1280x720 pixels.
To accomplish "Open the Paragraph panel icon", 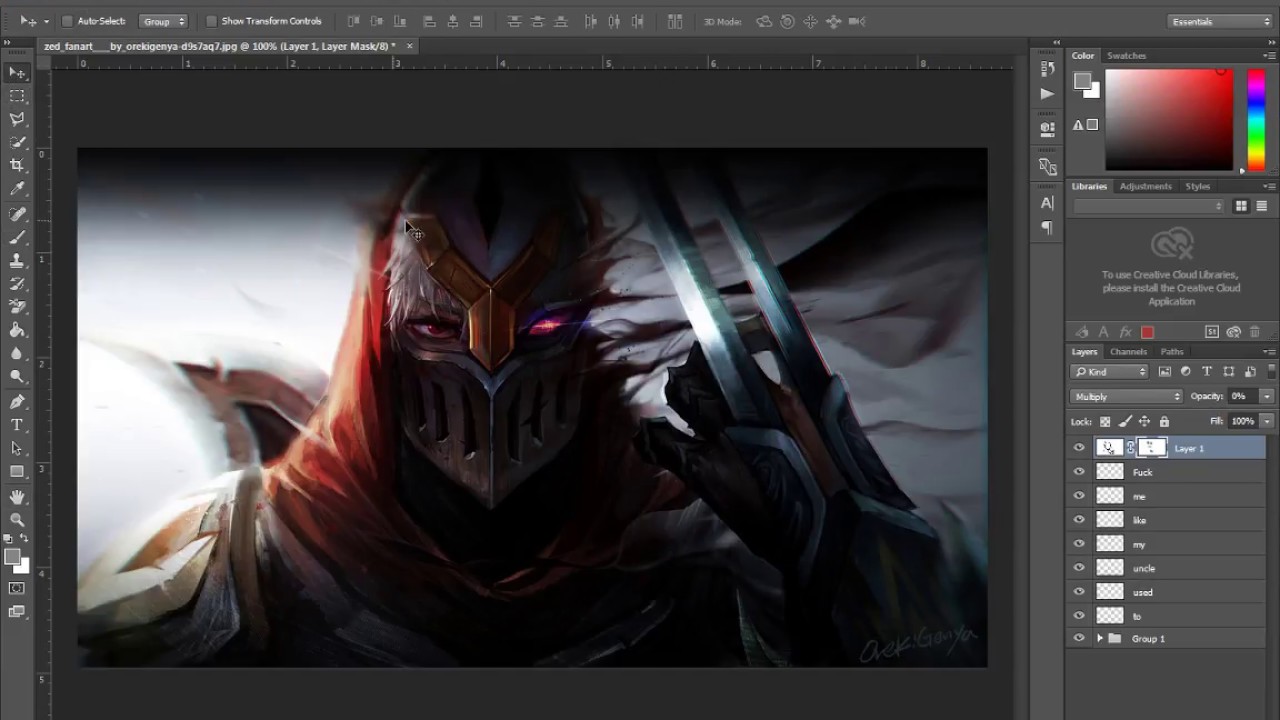I will point(1047,227).
